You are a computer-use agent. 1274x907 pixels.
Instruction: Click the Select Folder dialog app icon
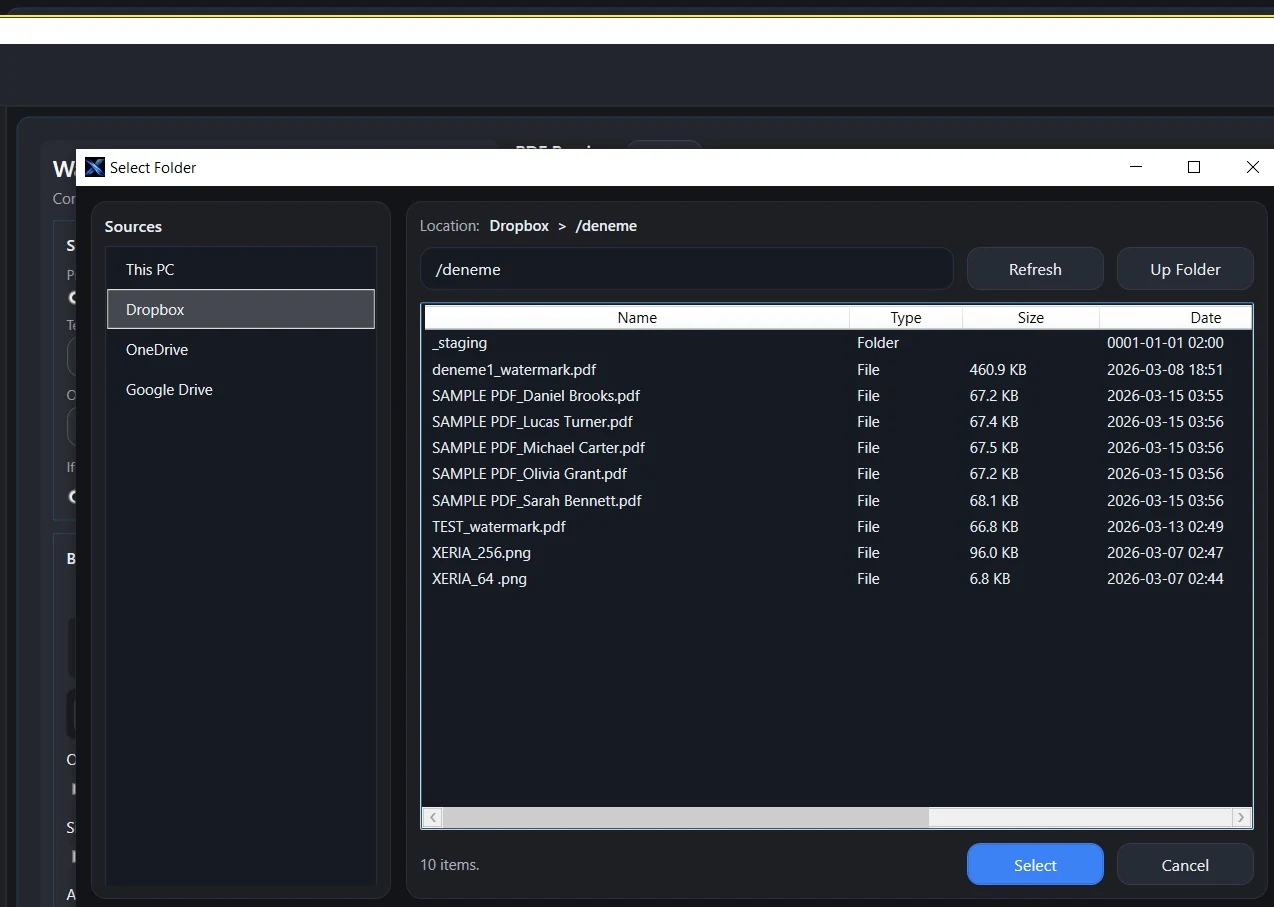pyautogui.click(x=94, y=167)
